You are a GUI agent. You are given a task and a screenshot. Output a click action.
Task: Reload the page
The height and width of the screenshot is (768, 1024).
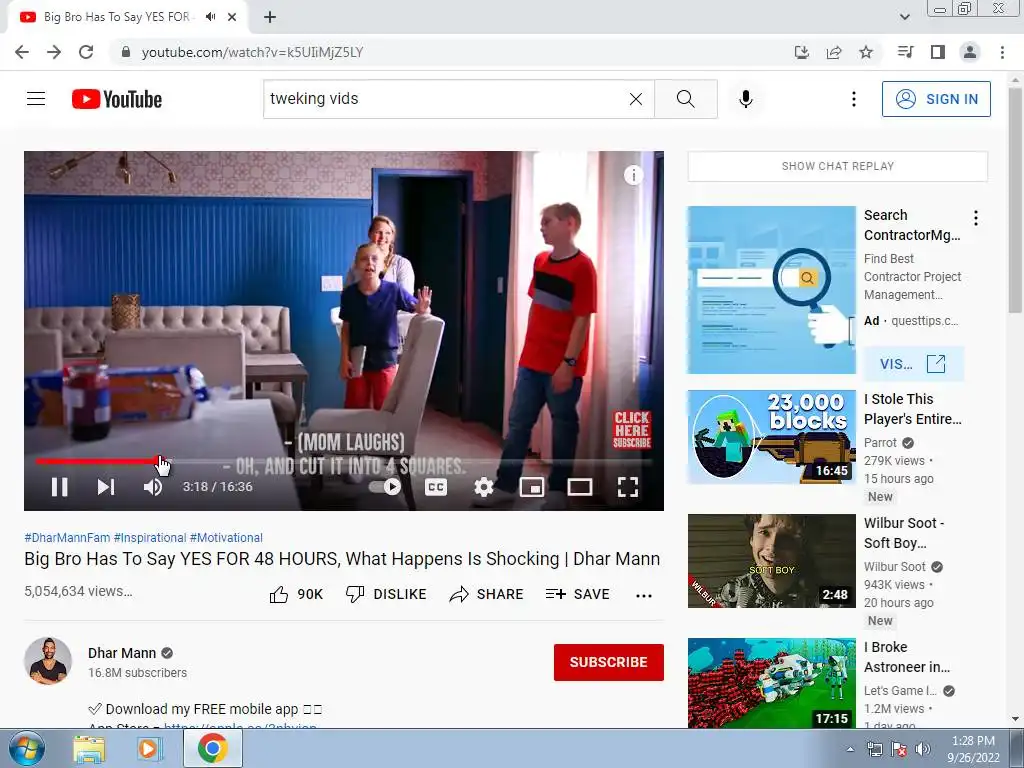click(86, 52)
